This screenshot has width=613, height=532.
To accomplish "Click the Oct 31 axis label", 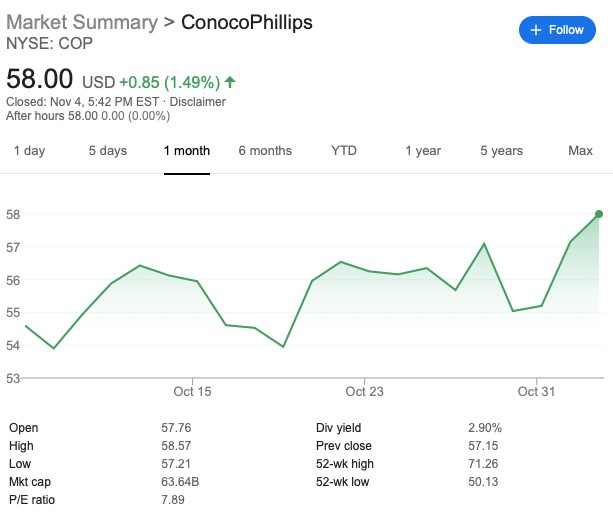I will coord(536,391).
